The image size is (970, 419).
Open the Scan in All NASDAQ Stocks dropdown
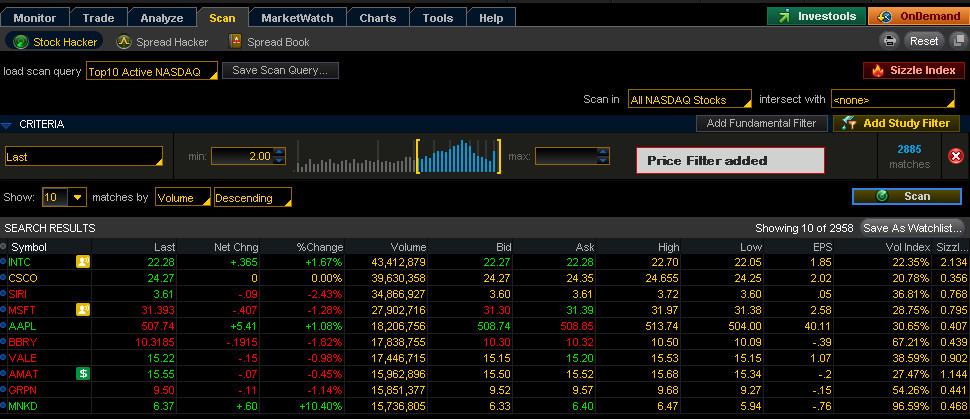[689, 99]
